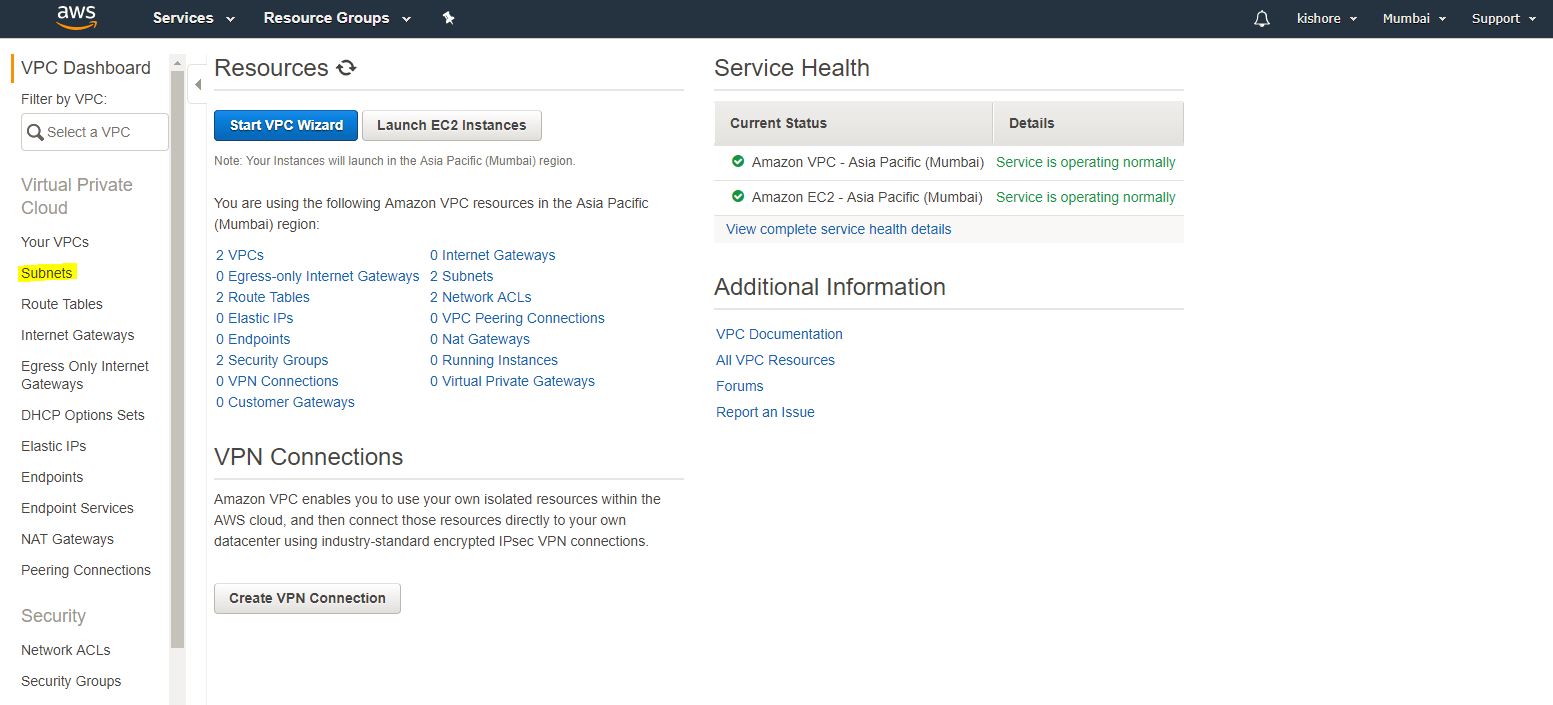
Task: Open Subnets in the sidebar
Action: [x=47, y=273]
